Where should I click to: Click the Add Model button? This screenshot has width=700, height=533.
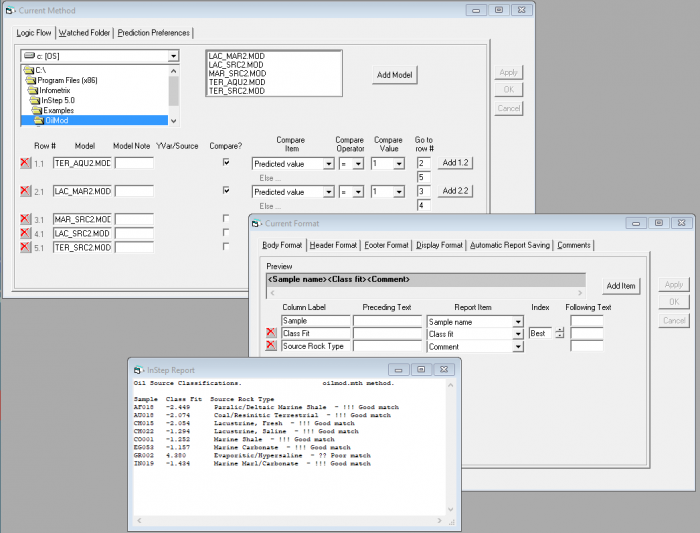[x=395, y=75]
